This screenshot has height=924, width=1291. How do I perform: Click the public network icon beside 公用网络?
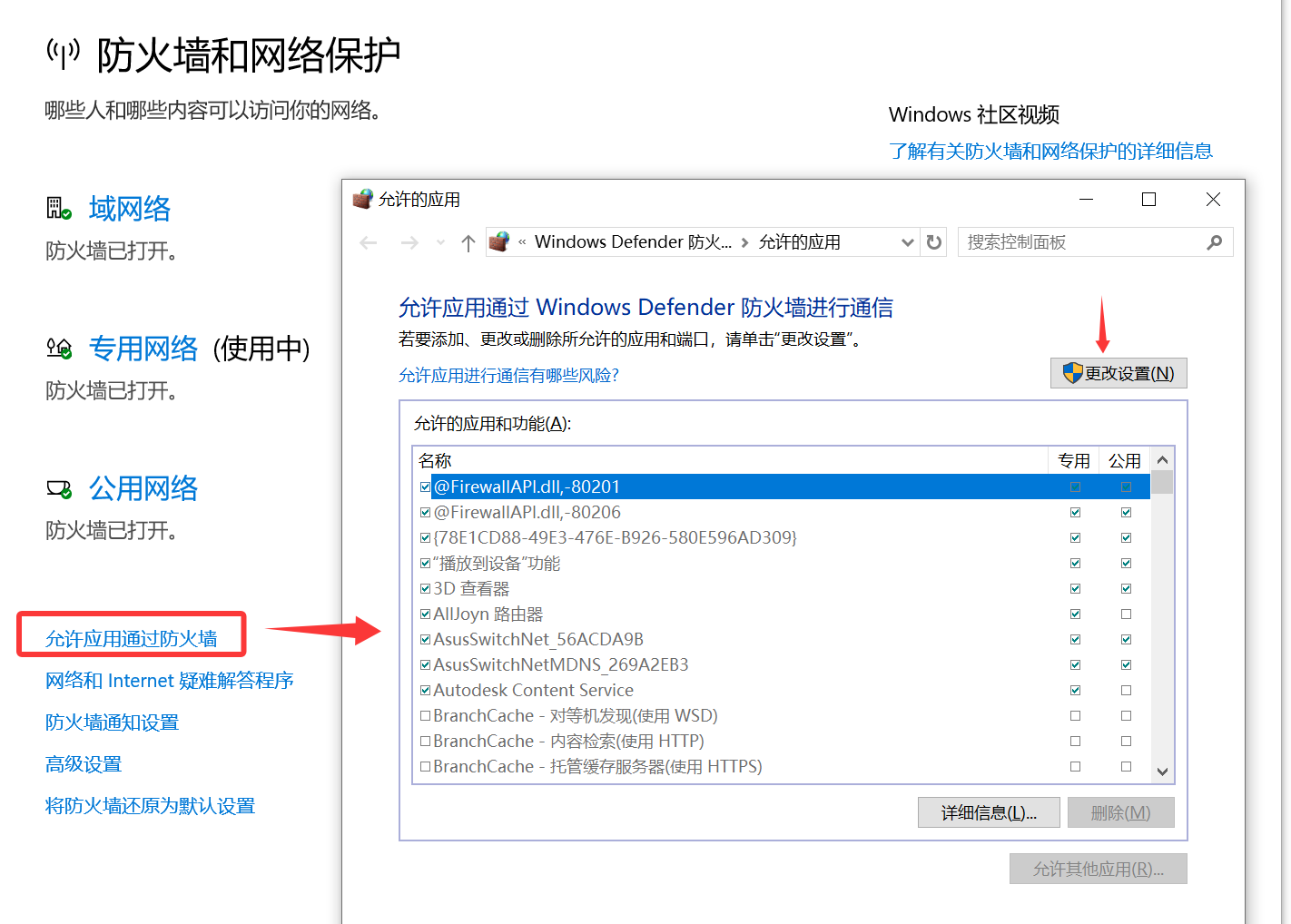tap(58, 487)
